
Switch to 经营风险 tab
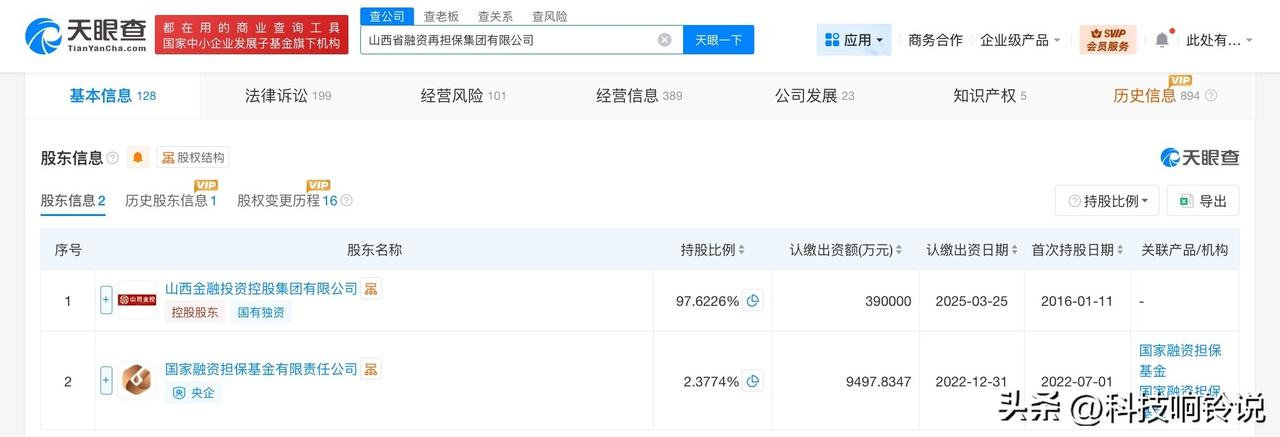463,96
